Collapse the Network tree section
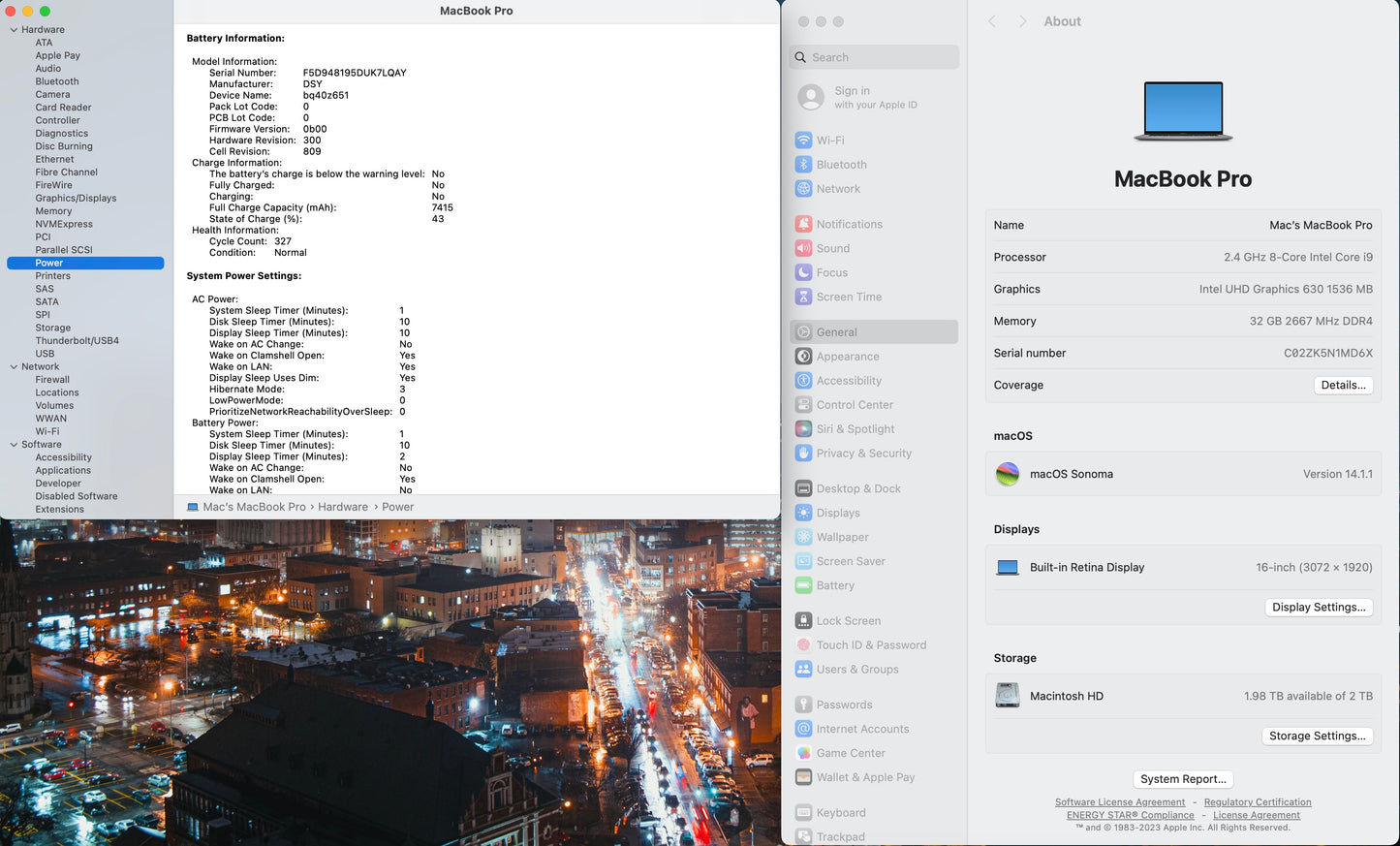The width and height of the screenshot is (1400, 846). click(x=14, y=367)
